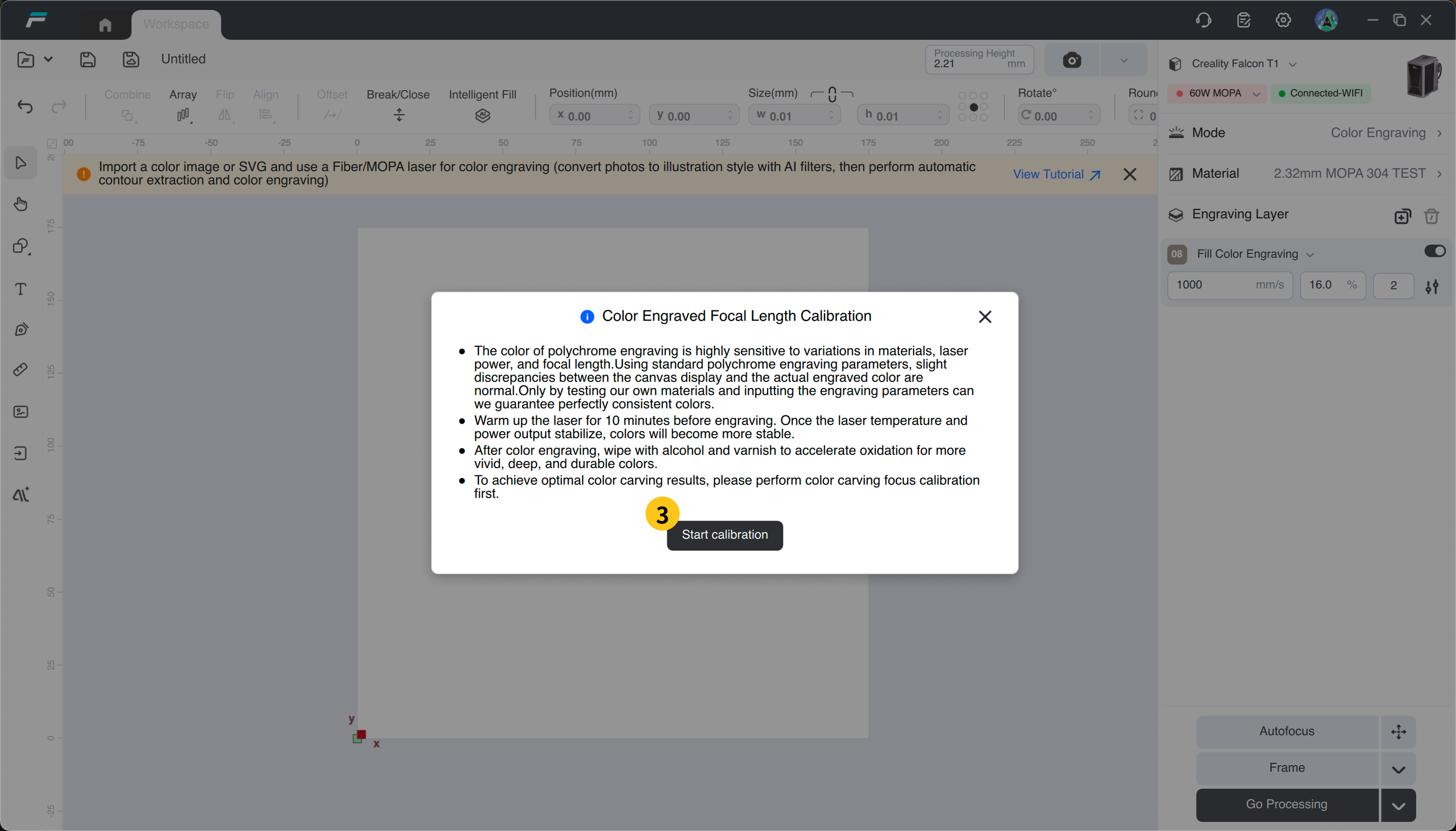Click the Frame button
This screenshot has height=831, width=1456.
click(1286, 768)
